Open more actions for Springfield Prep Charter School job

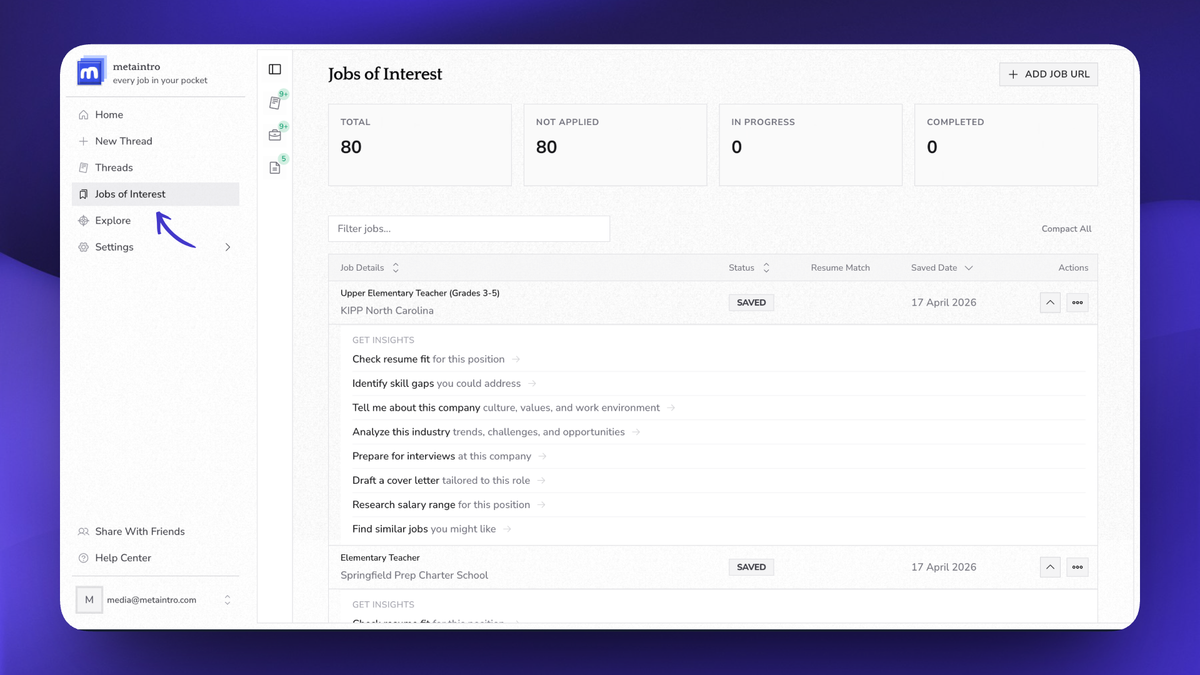pyautogui.click(x=1077, y=567)
